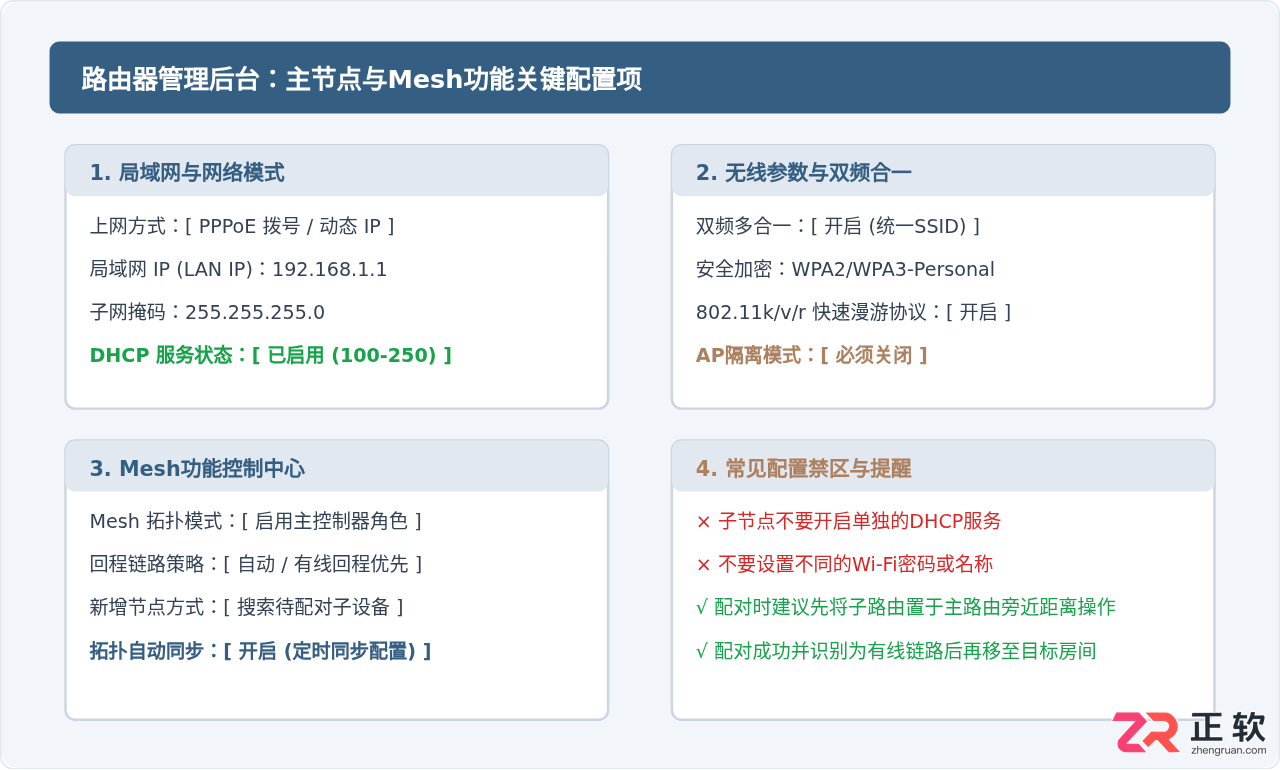Click the title "路由器管理后台：主节点与Mesh功能关键配置项"
The width and height of the screenshot is (1280, 770).
[x=361, y=78]
